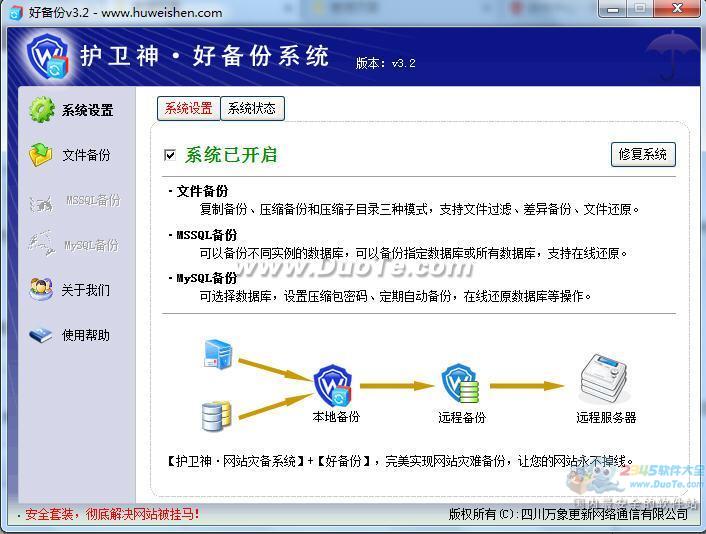Select 文件备份 label in the sidebar
The width and height of the screenshot is (706, 534).
click(x=86, y=155)
